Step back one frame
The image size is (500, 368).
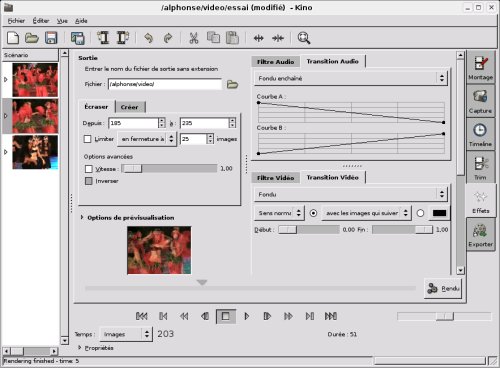pyautogui.click(x=205, y=316)
